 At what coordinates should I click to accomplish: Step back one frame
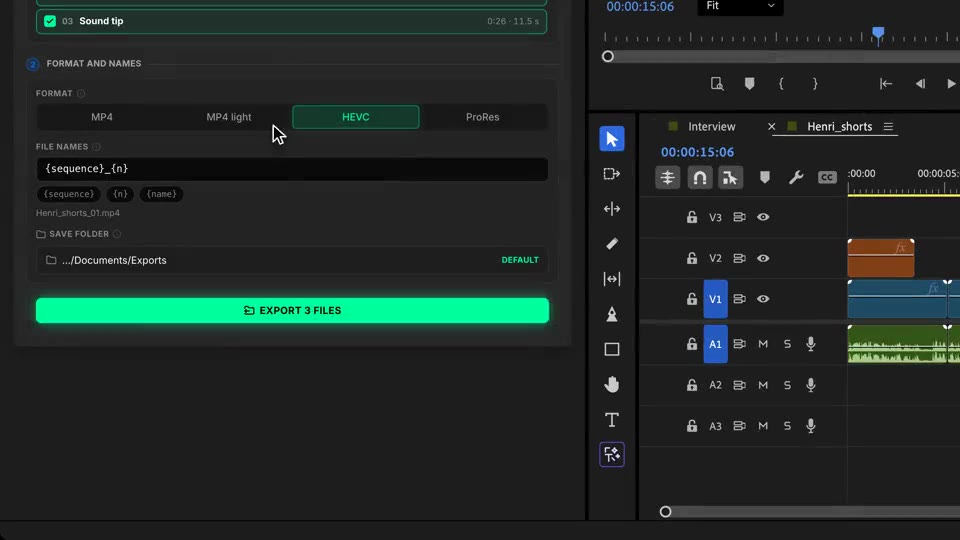920,84
